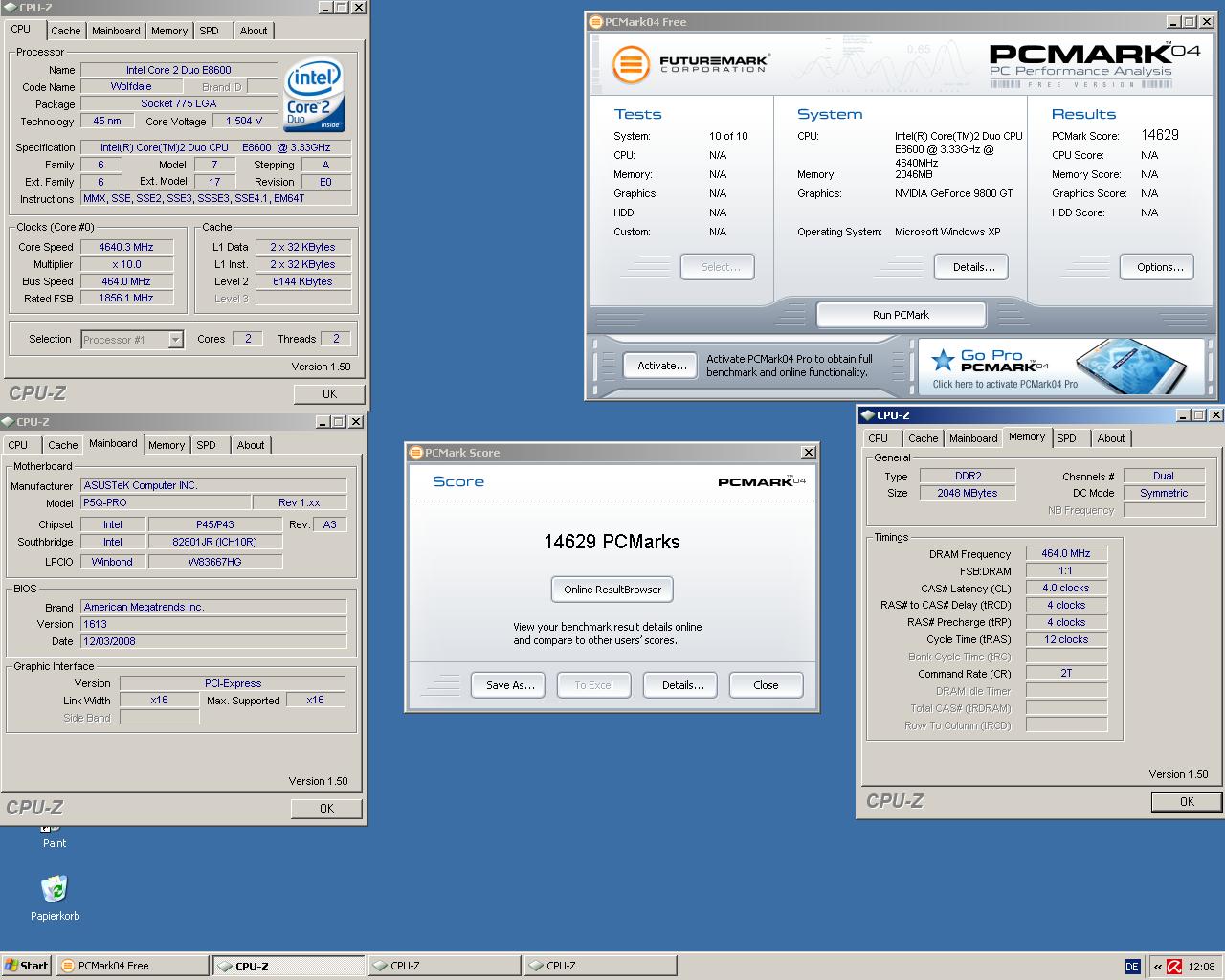Switch to SPD tab in CPU-Z CPU window
This screenshot has height=980, width=1225.
click(209, 31)
